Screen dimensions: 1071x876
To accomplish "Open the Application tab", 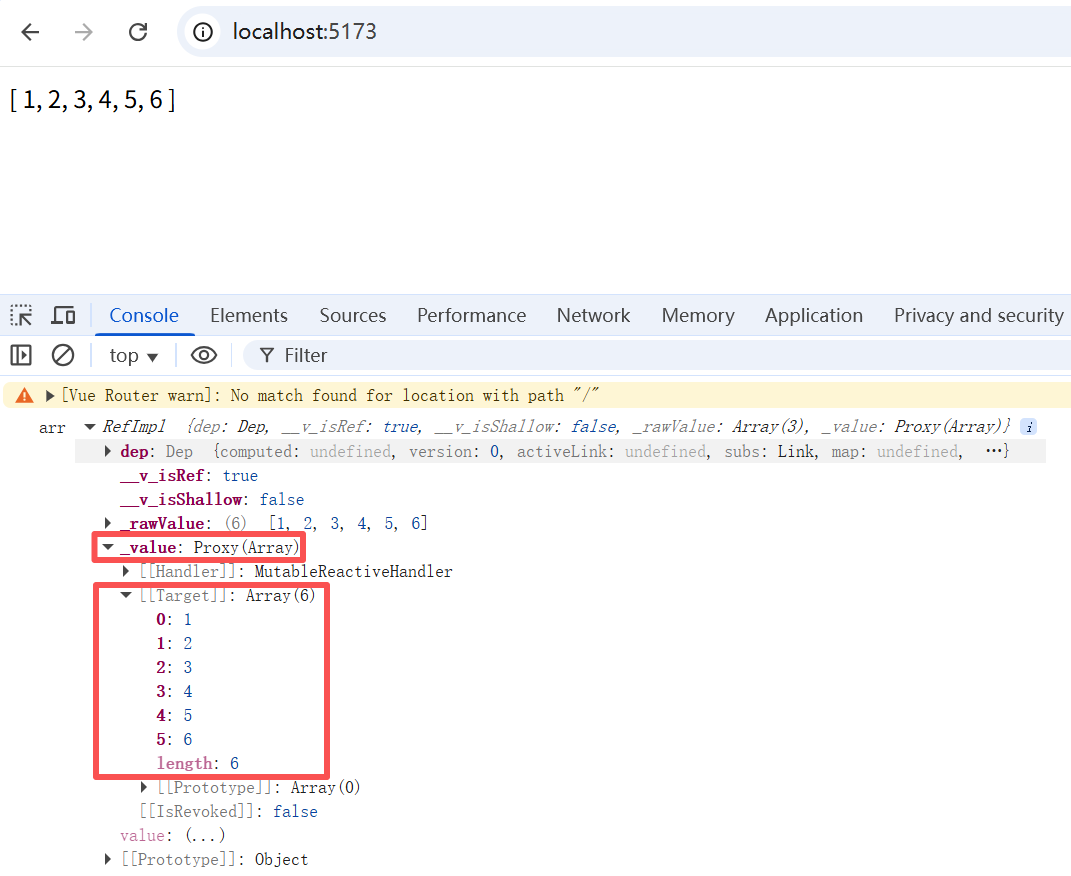I will [813, 315].
